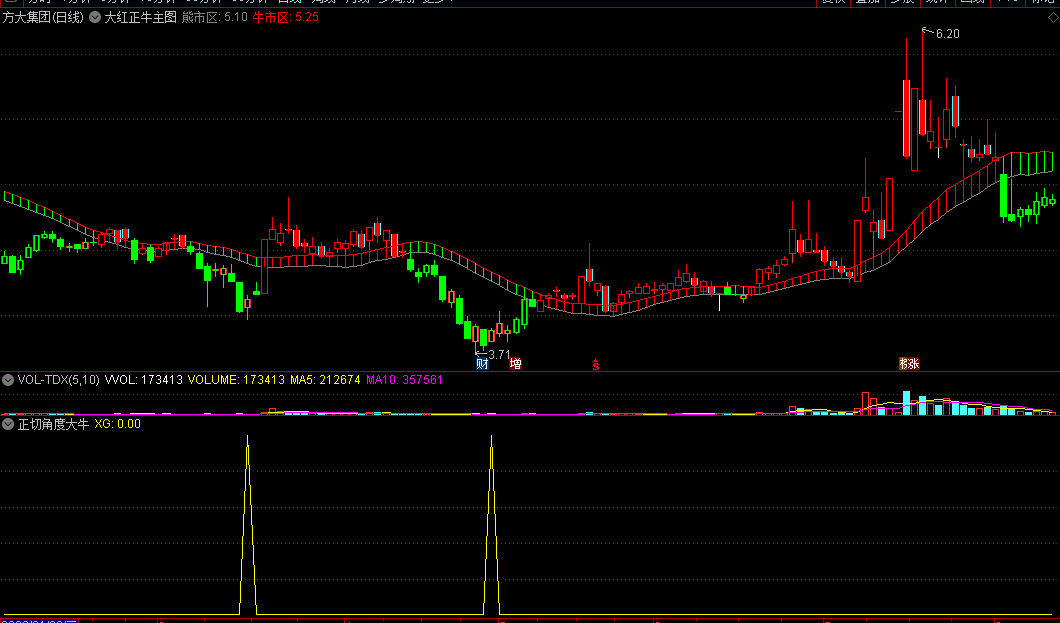1060x623 pixels.
Task: Click the first yellow XG signal spike
Action: pyautogui.click(x=247, y=524)
